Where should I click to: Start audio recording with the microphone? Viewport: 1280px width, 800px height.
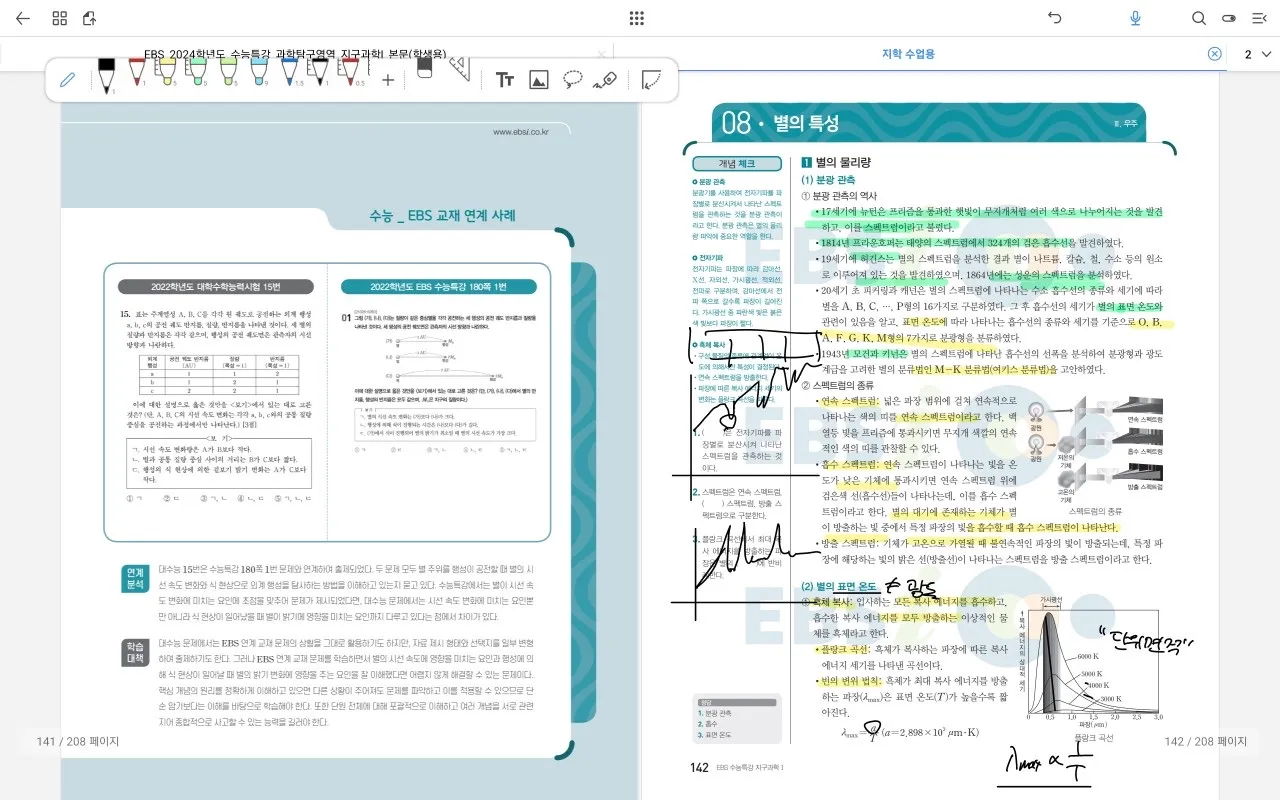[1136, 18]
